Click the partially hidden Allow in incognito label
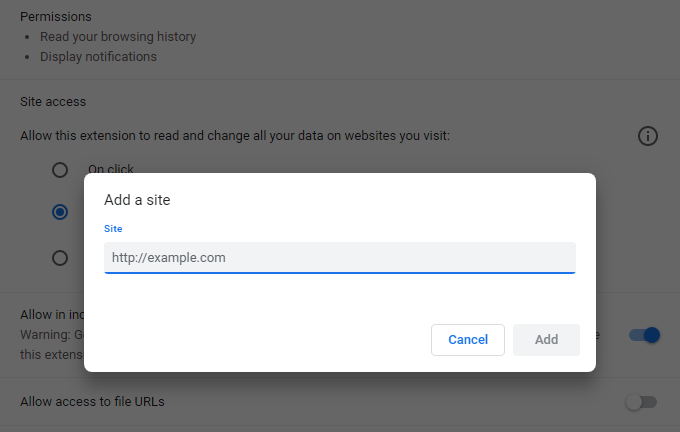This screenshot has width=680, height=432. pyautogui.click(x=52, y=314)
